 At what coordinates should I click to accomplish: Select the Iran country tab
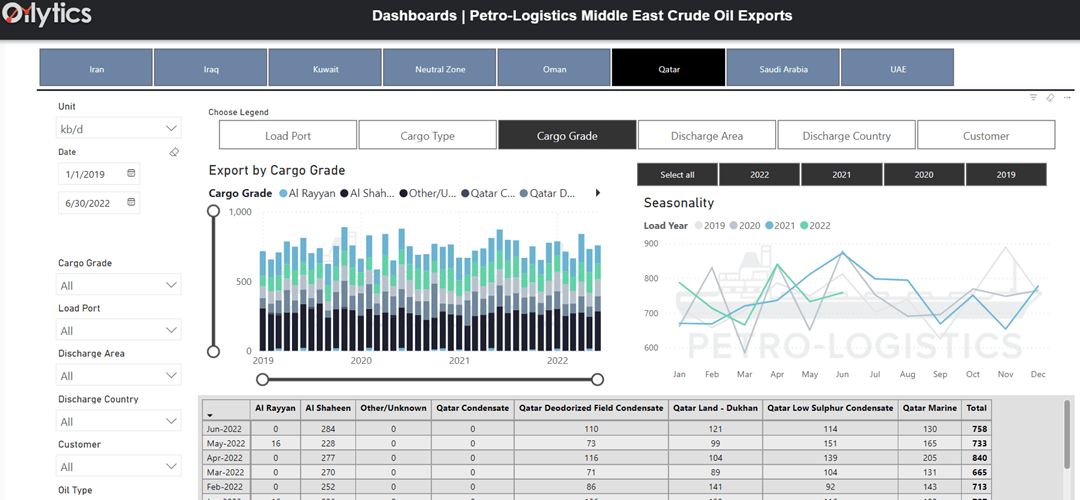click(x=96, y=67)
